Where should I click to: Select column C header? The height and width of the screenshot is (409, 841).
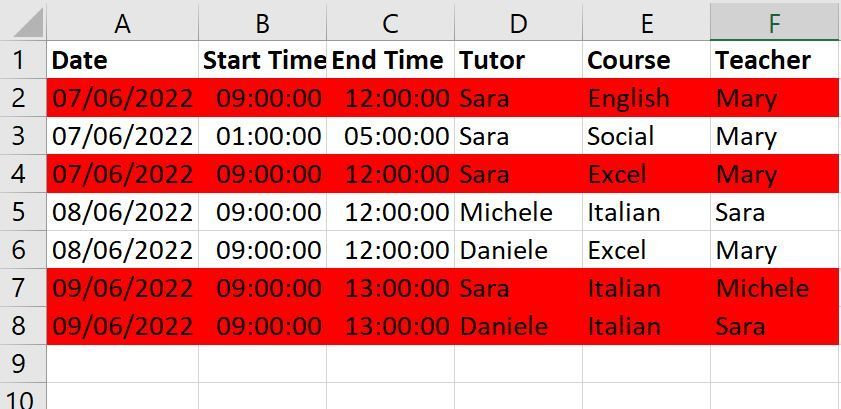[x=390, y=24]
